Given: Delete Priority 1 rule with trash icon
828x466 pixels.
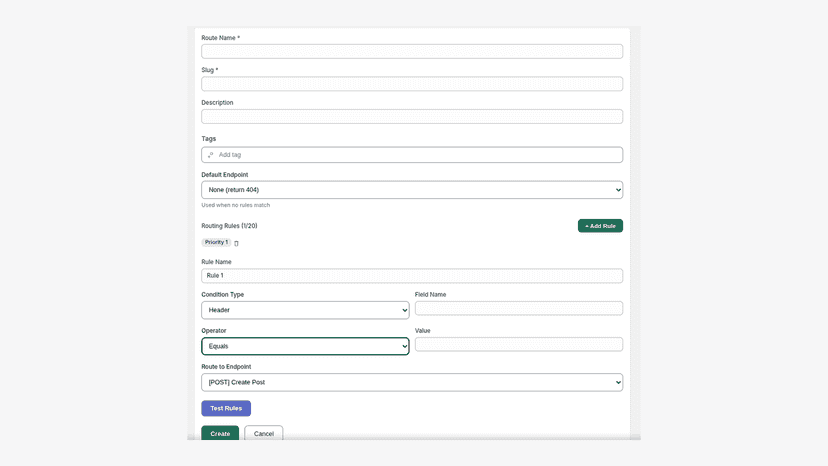Looking at the screenshot, I should [x=236, y=243].
